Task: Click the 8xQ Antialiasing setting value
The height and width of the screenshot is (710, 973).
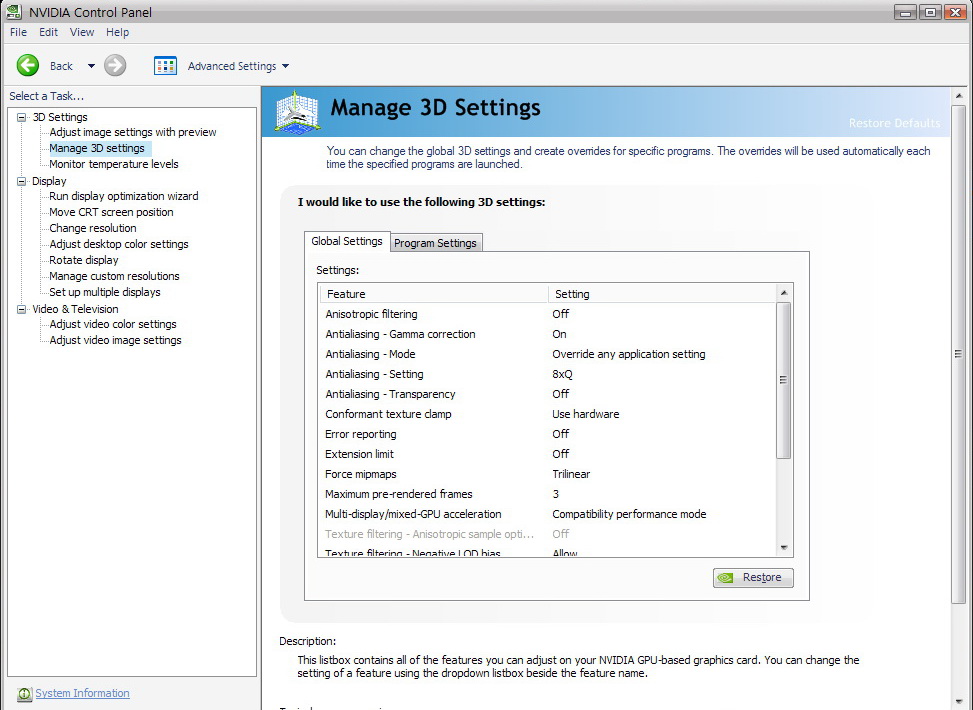Action: [562, 374]
